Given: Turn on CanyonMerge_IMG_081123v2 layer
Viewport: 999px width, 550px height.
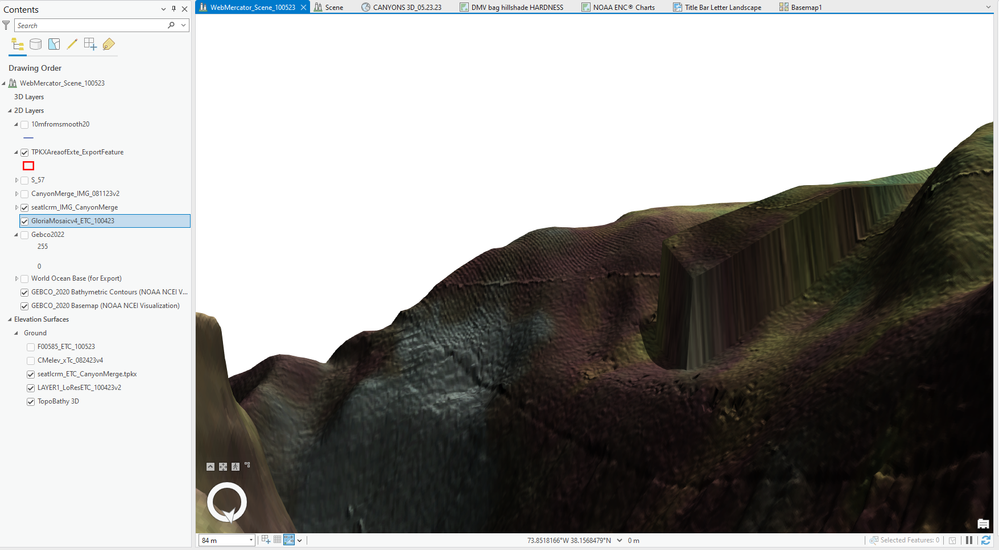Looking at the screenshot, I should pyautogui.click(x=24, y=194).
